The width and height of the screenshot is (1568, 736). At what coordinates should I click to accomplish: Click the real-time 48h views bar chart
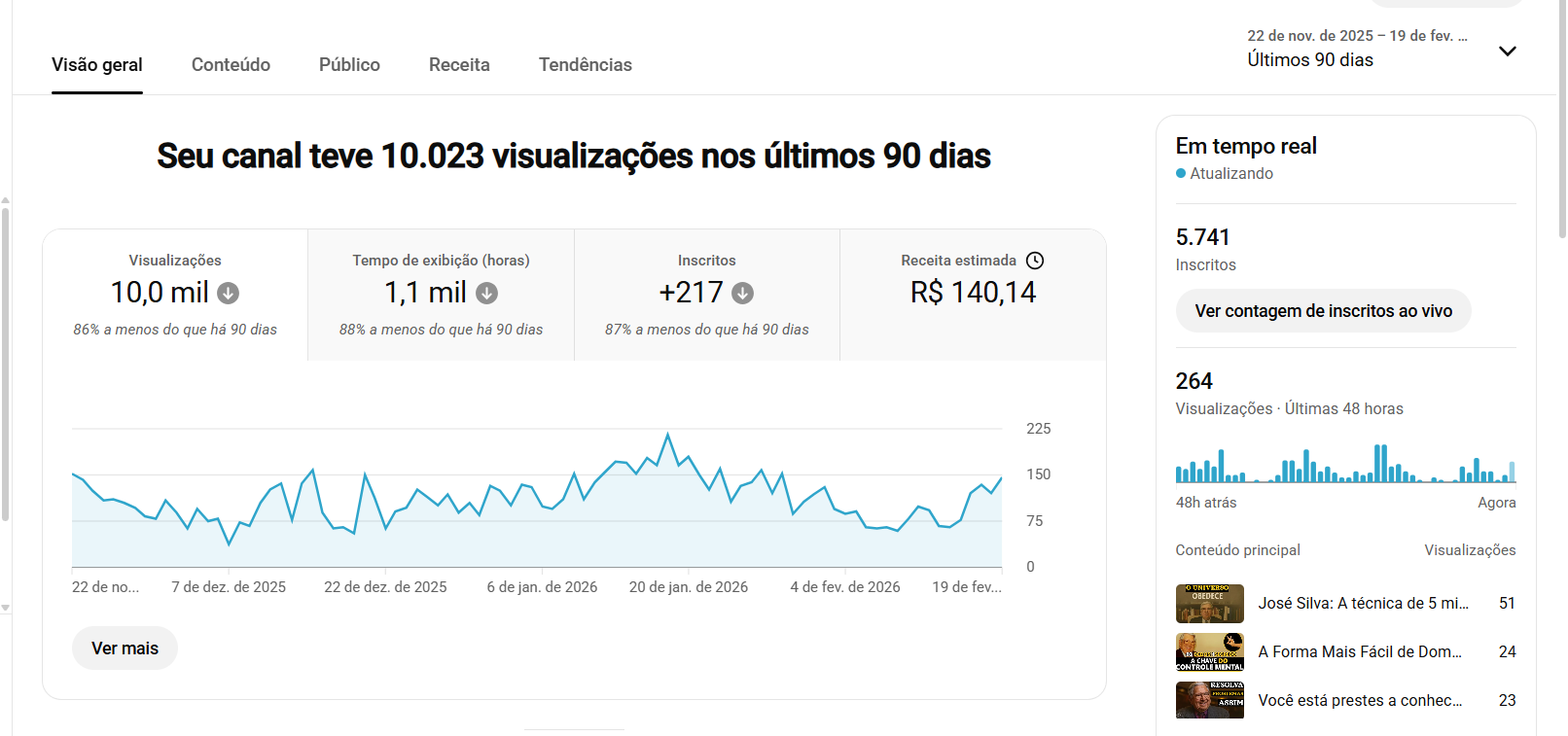[1345, 464]
